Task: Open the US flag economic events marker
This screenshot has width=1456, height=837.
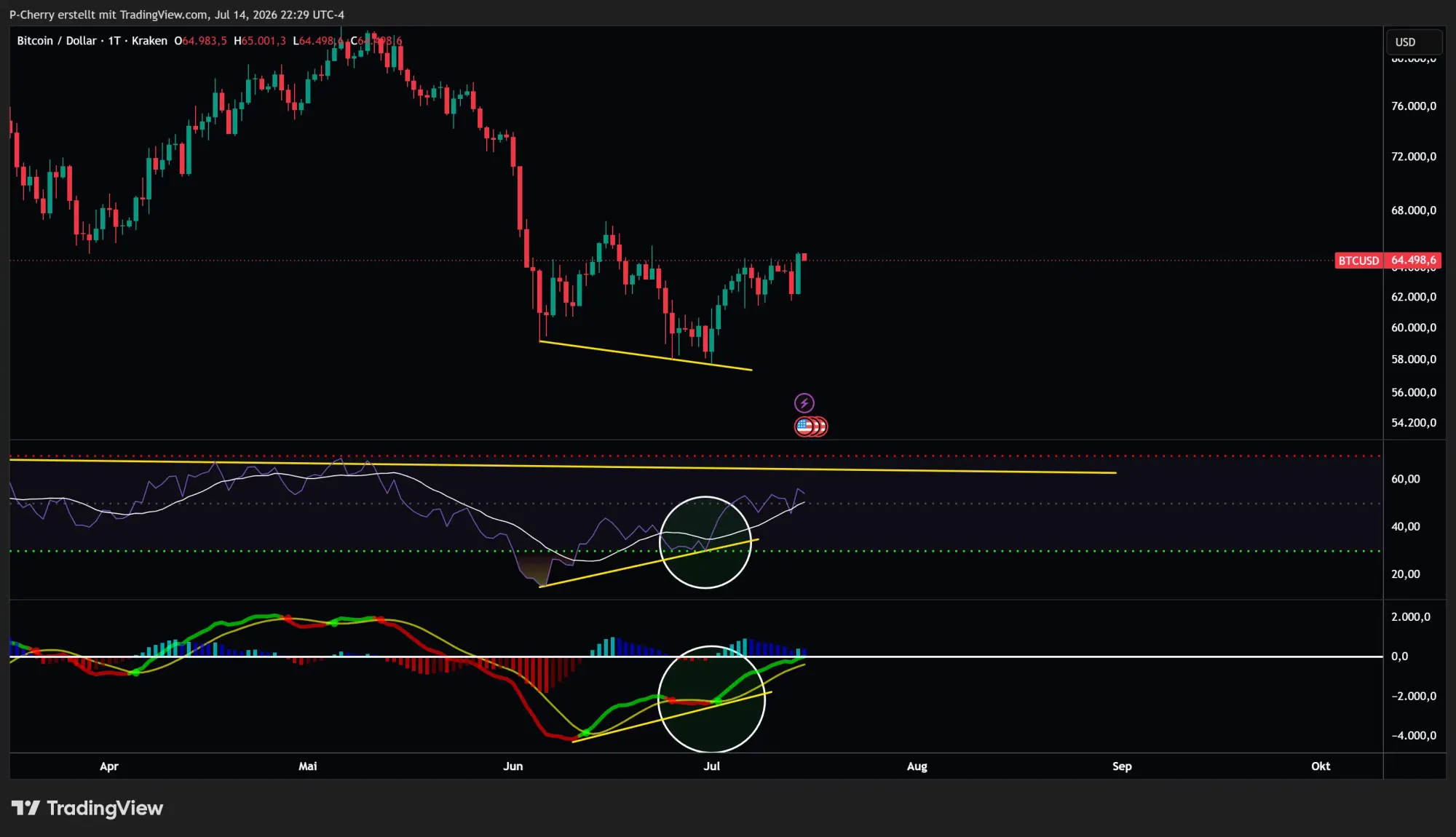Action: pos(805,427)
